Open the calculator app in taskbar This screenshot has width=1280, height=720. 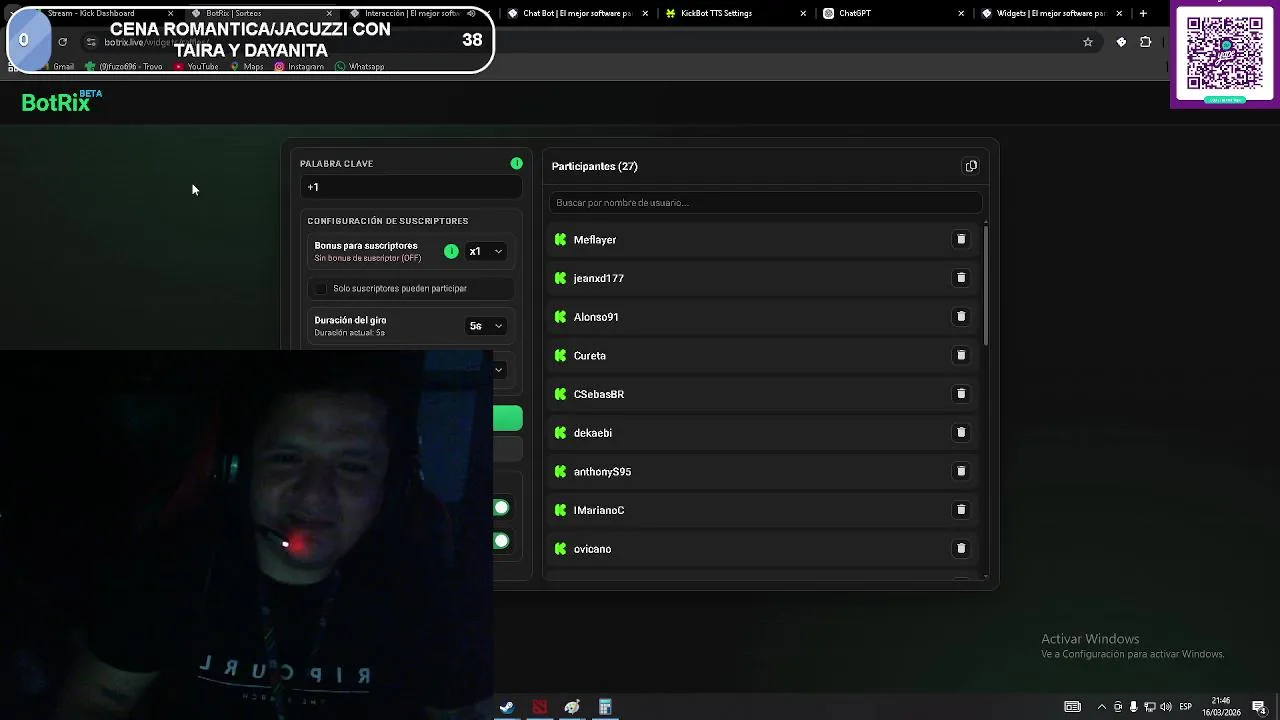[x=605, y=707]
